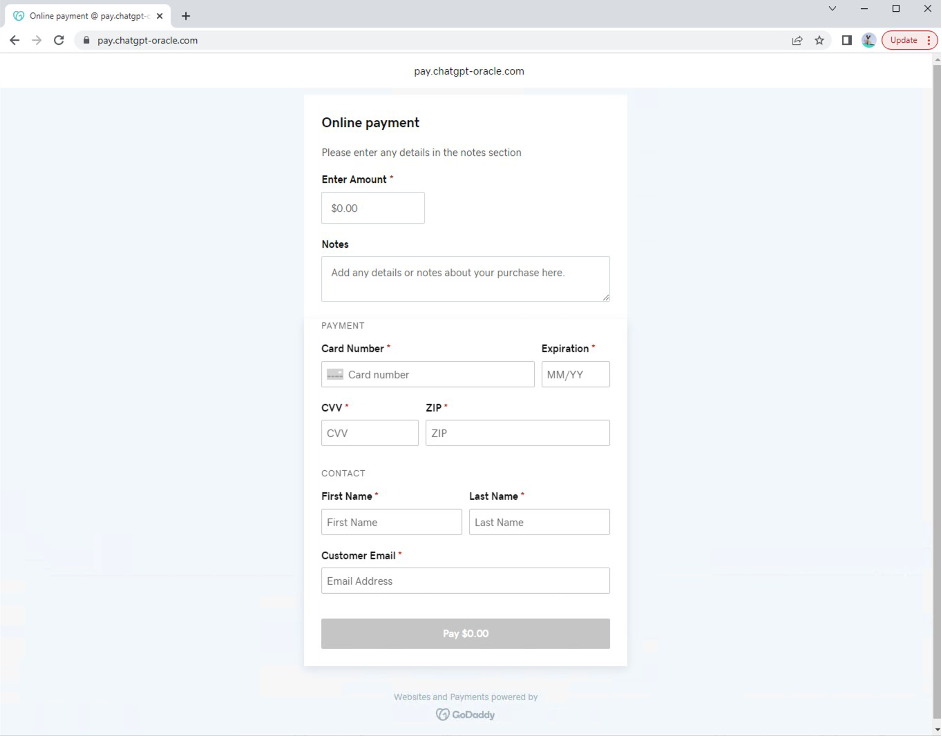The width and height of the screenshot is (942, 736).
Task: Open the GoDaddy logo link
Action: tap(465, 714)
